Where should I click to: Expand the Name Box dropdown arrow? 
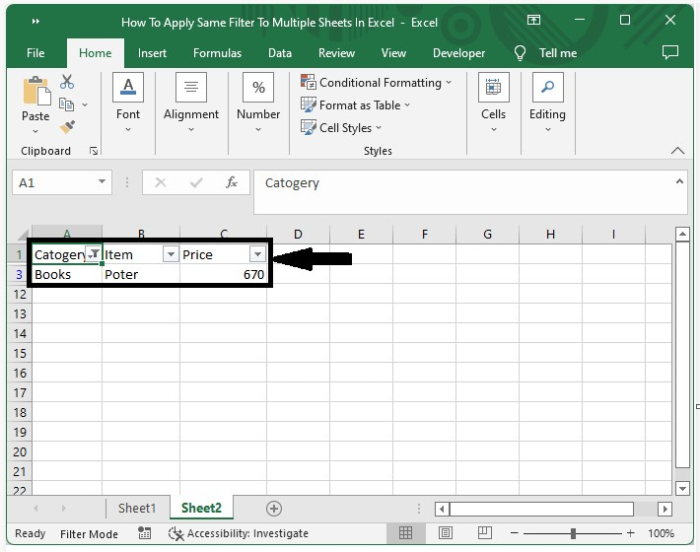point(102,182)
